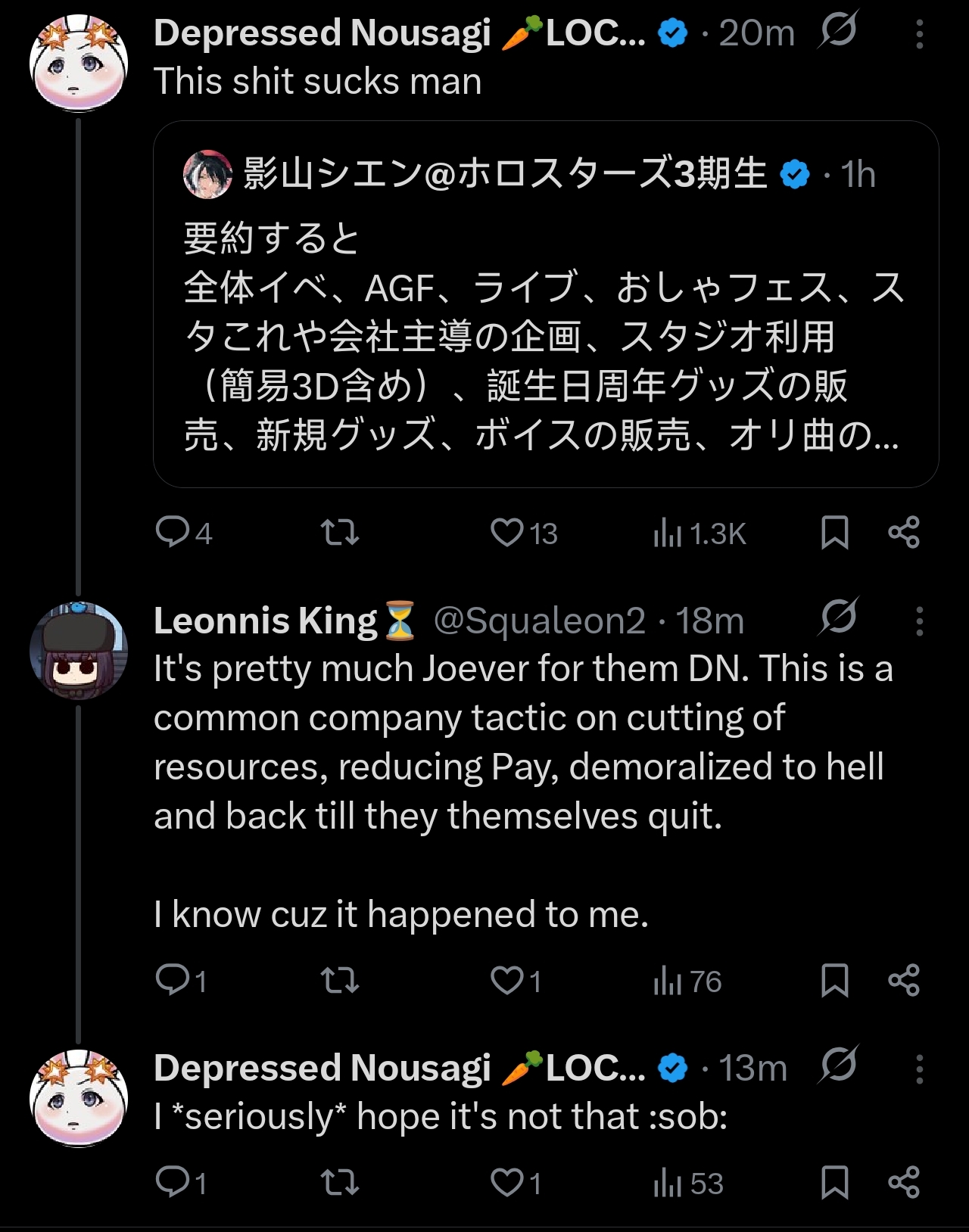Viewport: 969px width, 1232px height.
Task: Open Leonnis King's profile avatar
Action: 78,650
